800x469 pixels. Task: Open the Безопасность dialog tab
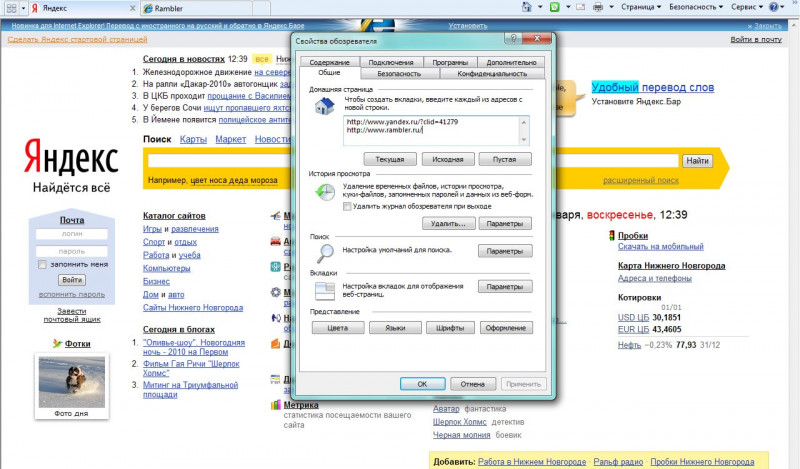pyautogui.click(x=399, y=73)
